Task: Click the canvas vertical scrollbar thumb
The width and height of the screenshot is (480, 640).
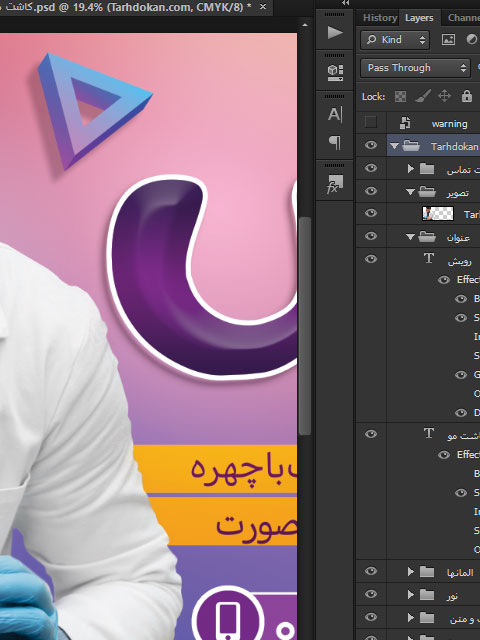Action: (305, 326)
